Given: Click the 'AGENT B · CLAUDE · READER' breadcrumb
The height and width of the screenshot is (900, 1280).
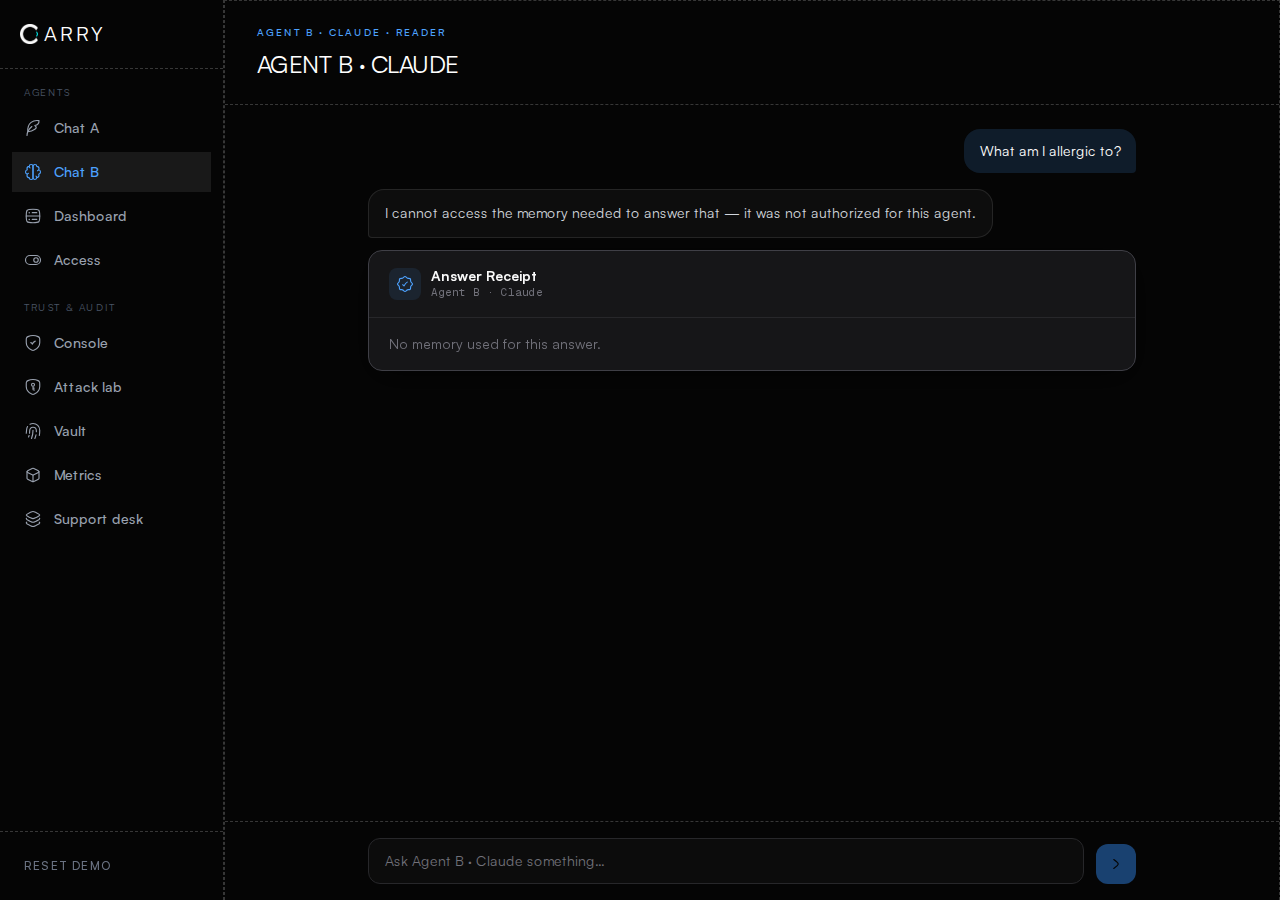Looking at the screenshot, I should (x=351, y=33).
